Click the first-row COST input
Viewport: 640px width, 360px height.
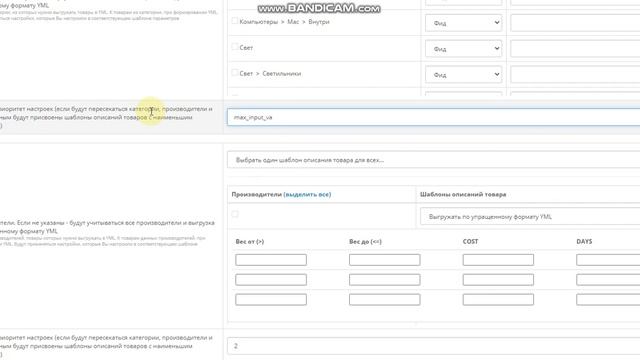[x=498, y=260]
